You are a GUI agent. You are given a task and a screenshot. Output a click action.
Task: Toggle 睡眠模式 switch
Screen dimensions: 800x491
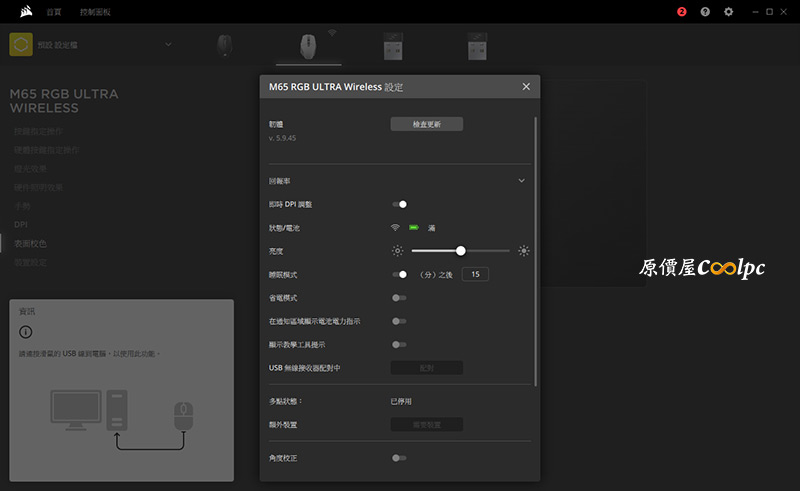(399, 275)
